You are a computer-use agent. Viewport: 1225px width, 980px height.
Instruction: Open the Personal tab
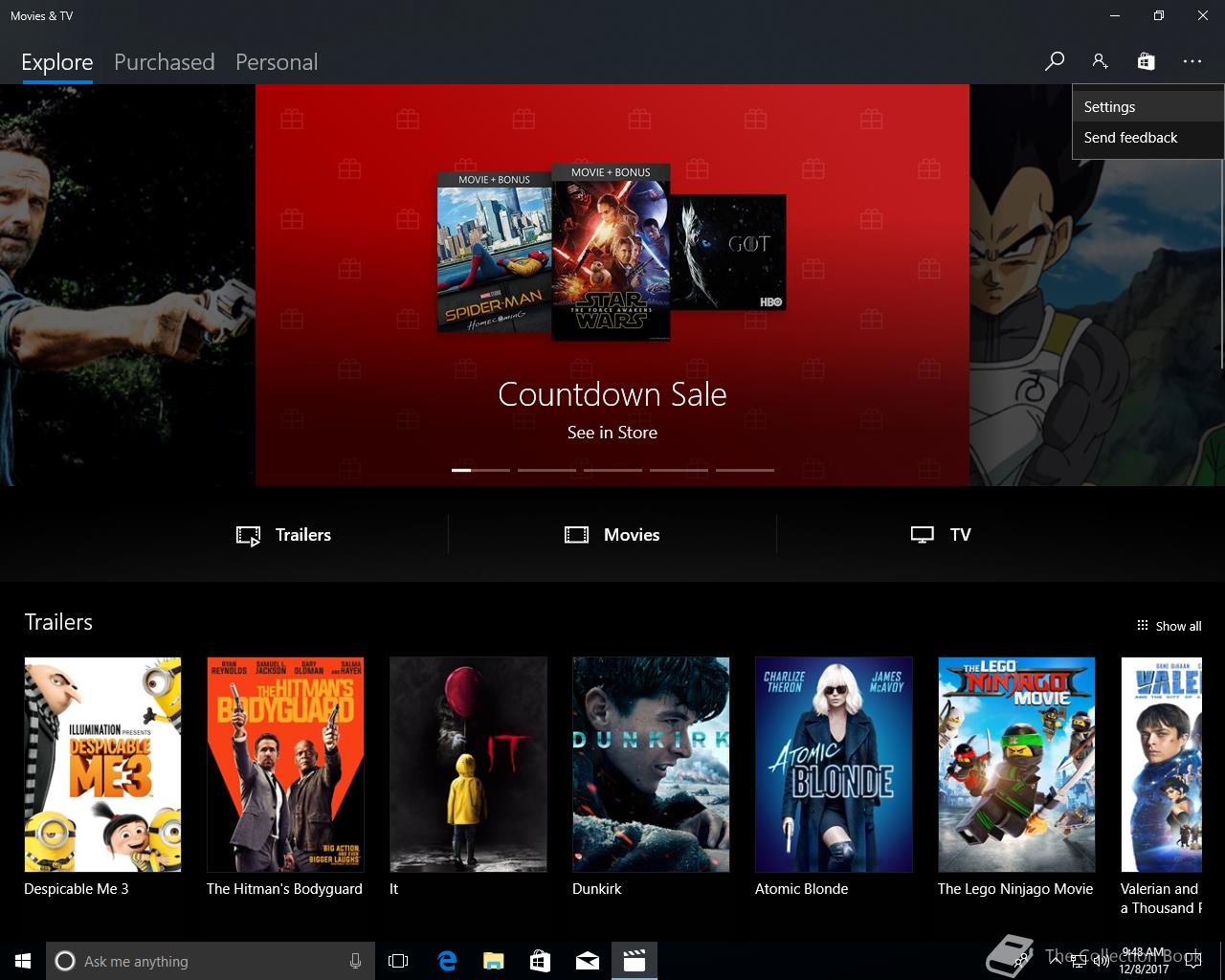[277, 62]
